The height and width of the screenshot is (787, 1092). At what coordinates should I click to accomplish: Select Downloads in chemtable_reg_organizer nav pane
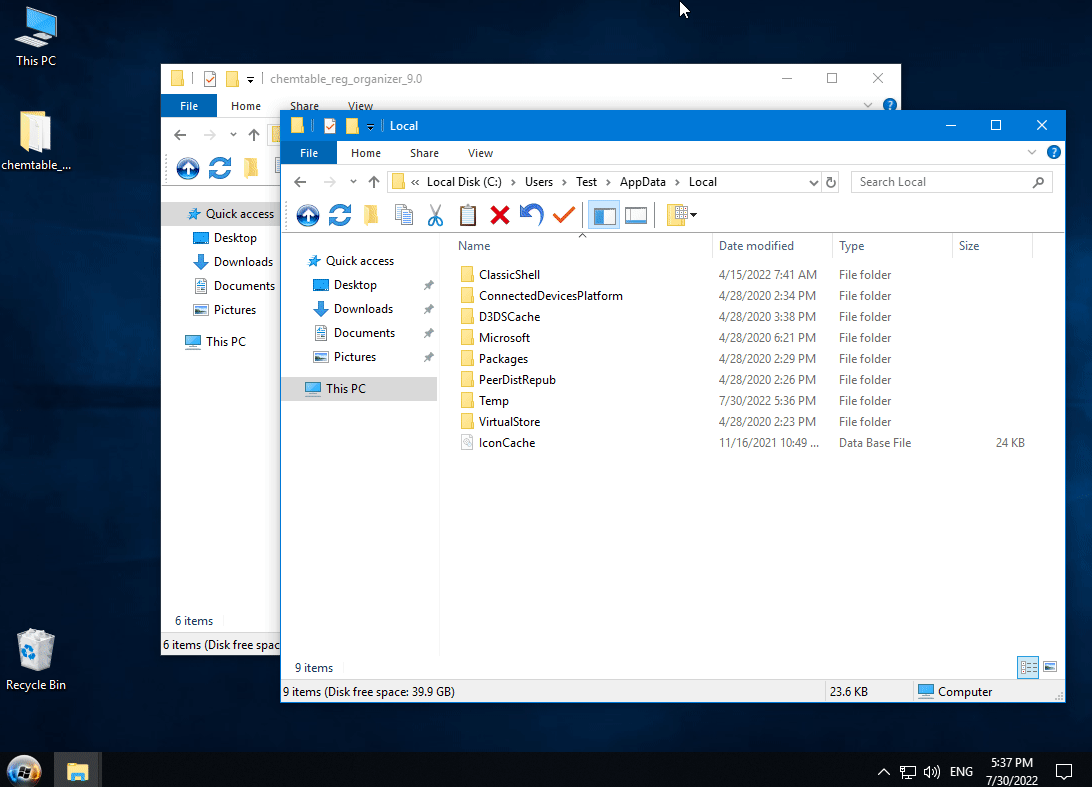pyautogui.click(x=243, y=262)
